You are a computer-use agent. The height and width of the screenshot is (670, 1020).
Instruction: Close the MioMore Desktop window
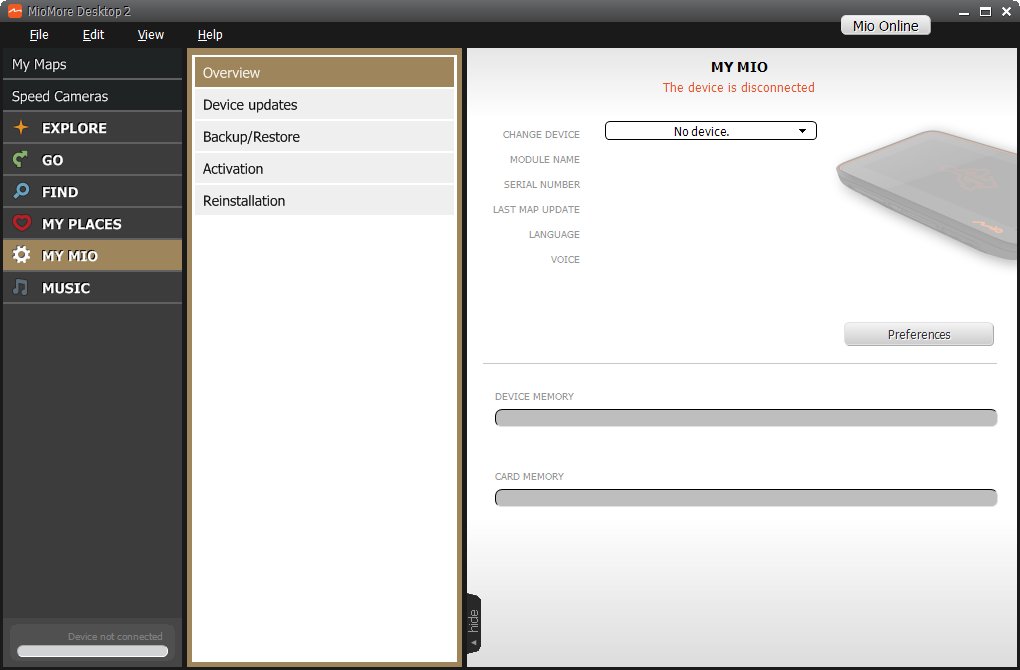tap(1006, 12)
